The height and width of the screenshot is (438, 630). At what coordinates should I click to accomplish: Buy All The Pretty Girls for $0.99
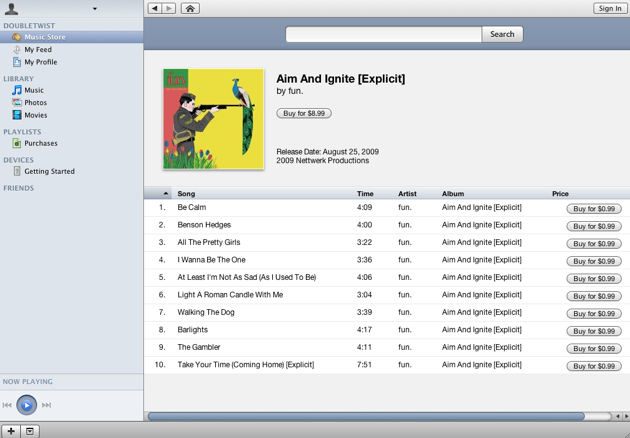(594, 244)
